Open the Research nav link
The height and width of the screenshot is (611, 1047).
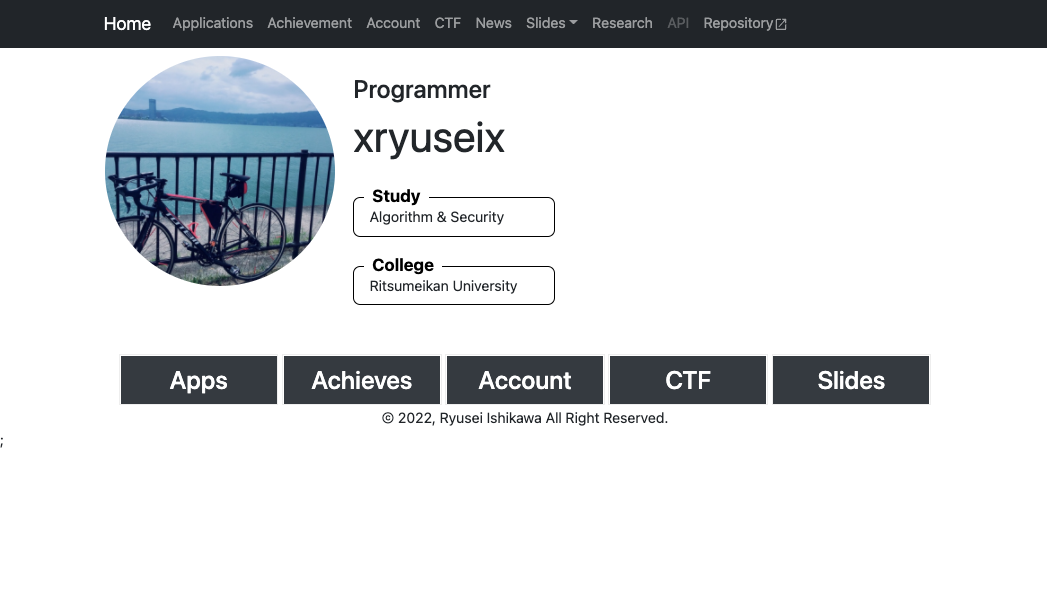coord(622,23)
